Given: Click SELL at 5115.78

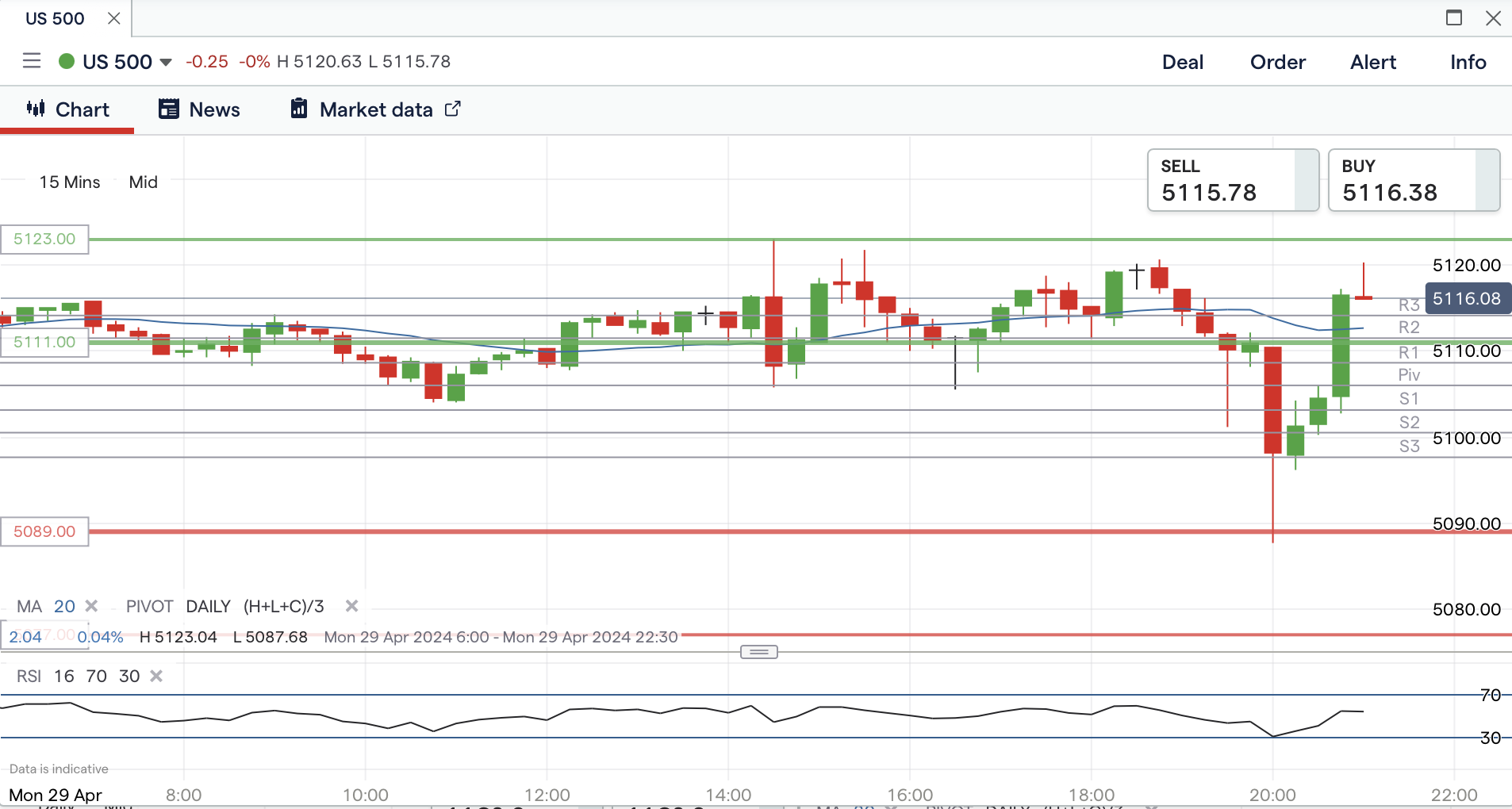Looking at the screenshot, I should point(1233,180).
